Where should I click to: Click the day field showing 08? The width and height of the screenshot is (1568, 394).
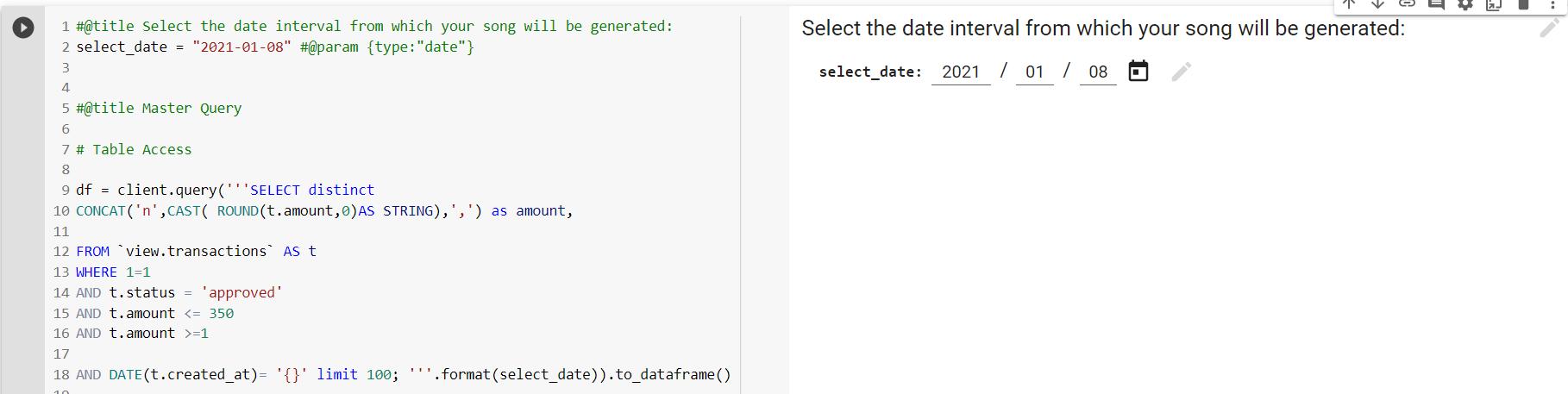pos(1098,72)
